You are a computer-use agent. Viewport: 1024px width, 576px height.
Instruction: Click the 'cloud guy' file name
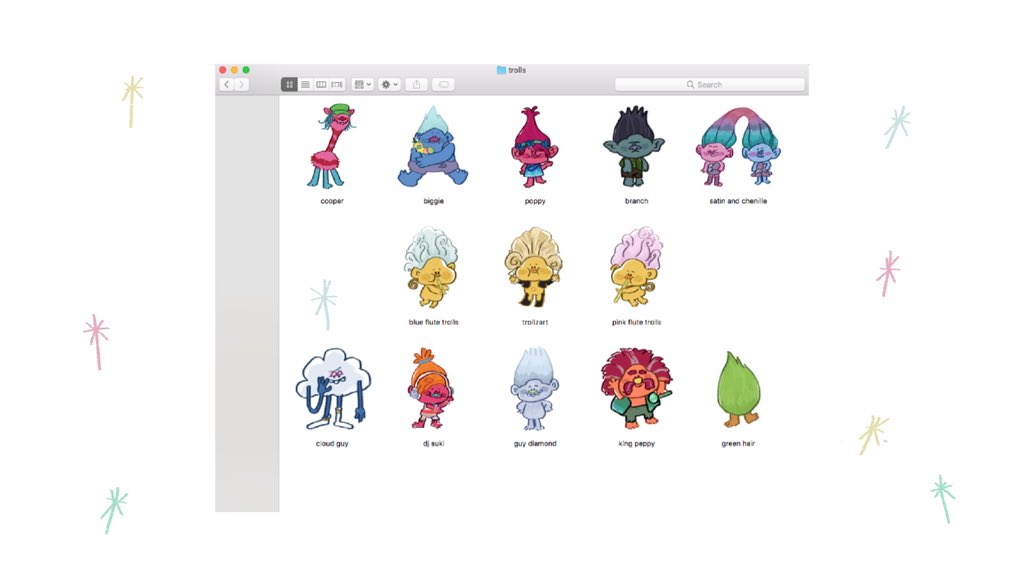pyautogui.click(x=332, y=443)
